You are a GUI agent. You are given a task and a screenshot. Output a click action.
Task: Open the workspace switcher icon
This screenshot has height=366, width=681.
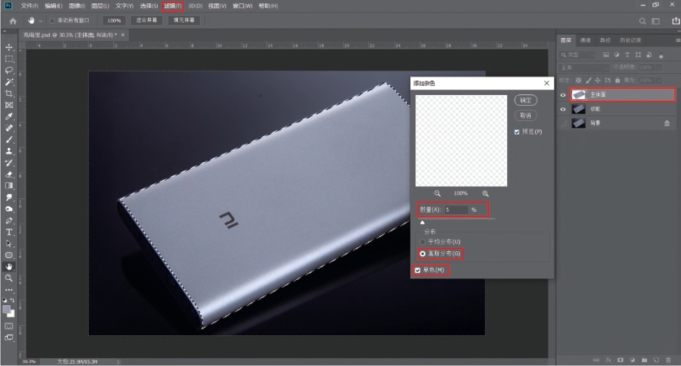[x=656, y=21]
